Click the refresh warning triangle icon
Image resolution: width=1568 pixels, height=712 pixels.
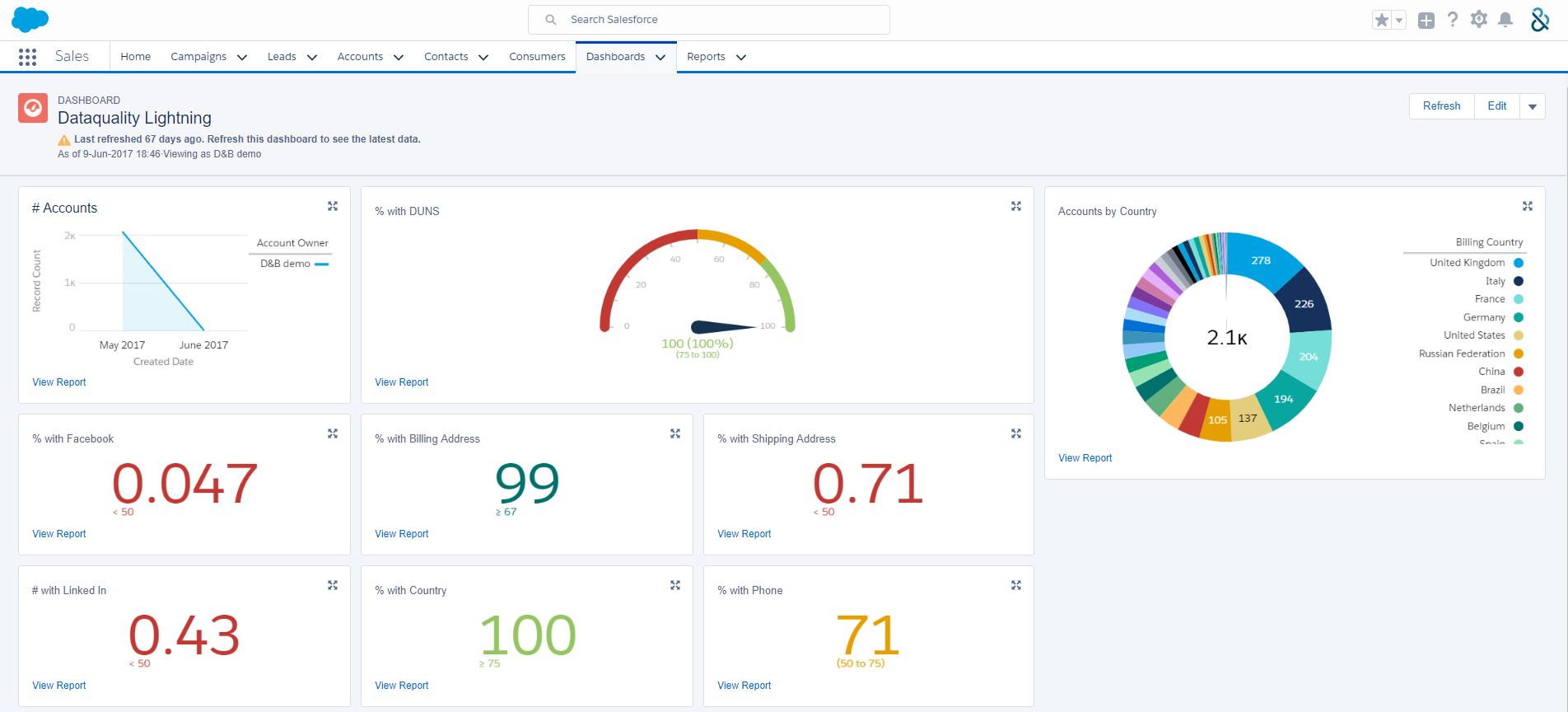coord(64,140)
